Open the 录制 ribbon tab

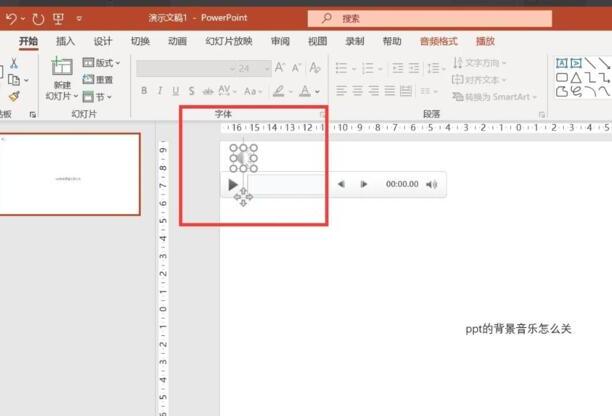(355, 41)
